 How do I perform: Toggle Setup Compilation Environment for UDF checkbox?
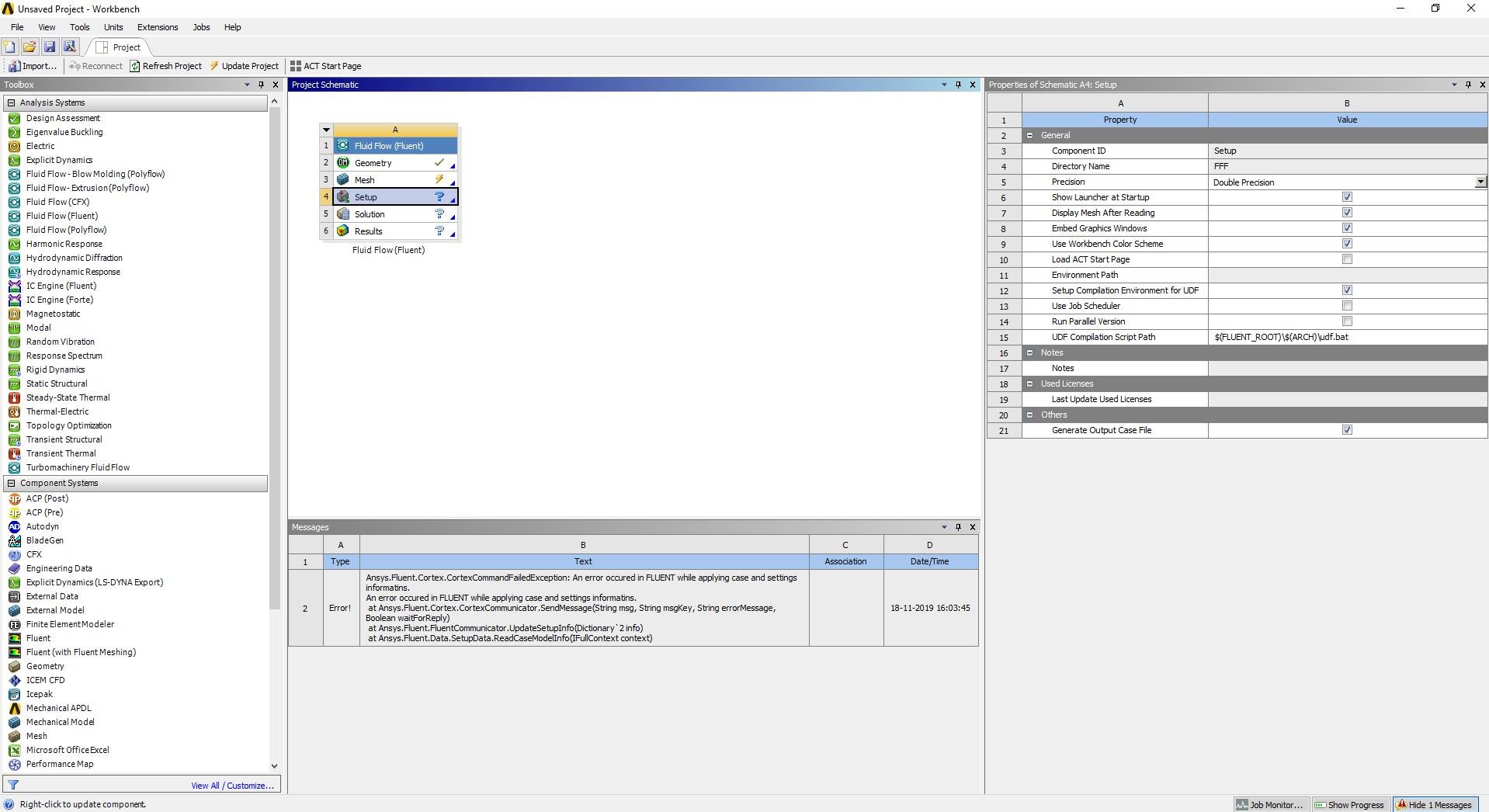[x=1347, y=290]
